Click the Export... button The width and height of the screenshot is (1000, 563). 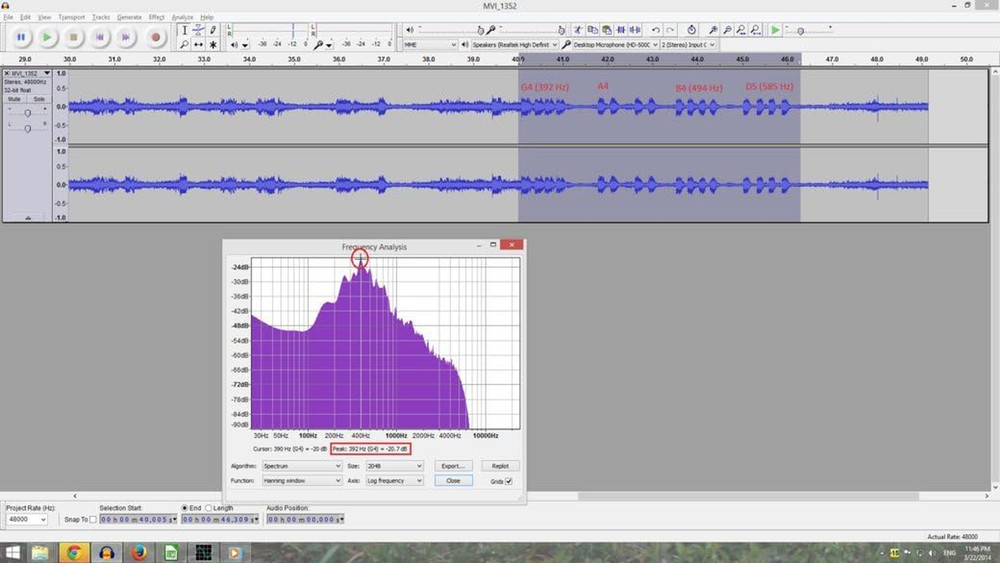click(x=453, y=466)
